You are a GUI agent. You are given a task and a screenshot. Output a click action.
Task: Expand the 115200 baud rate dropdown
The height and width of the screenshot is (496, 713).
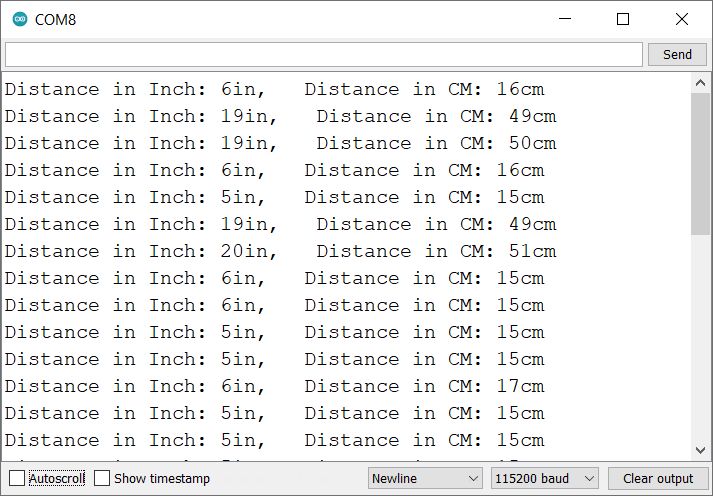544,478
